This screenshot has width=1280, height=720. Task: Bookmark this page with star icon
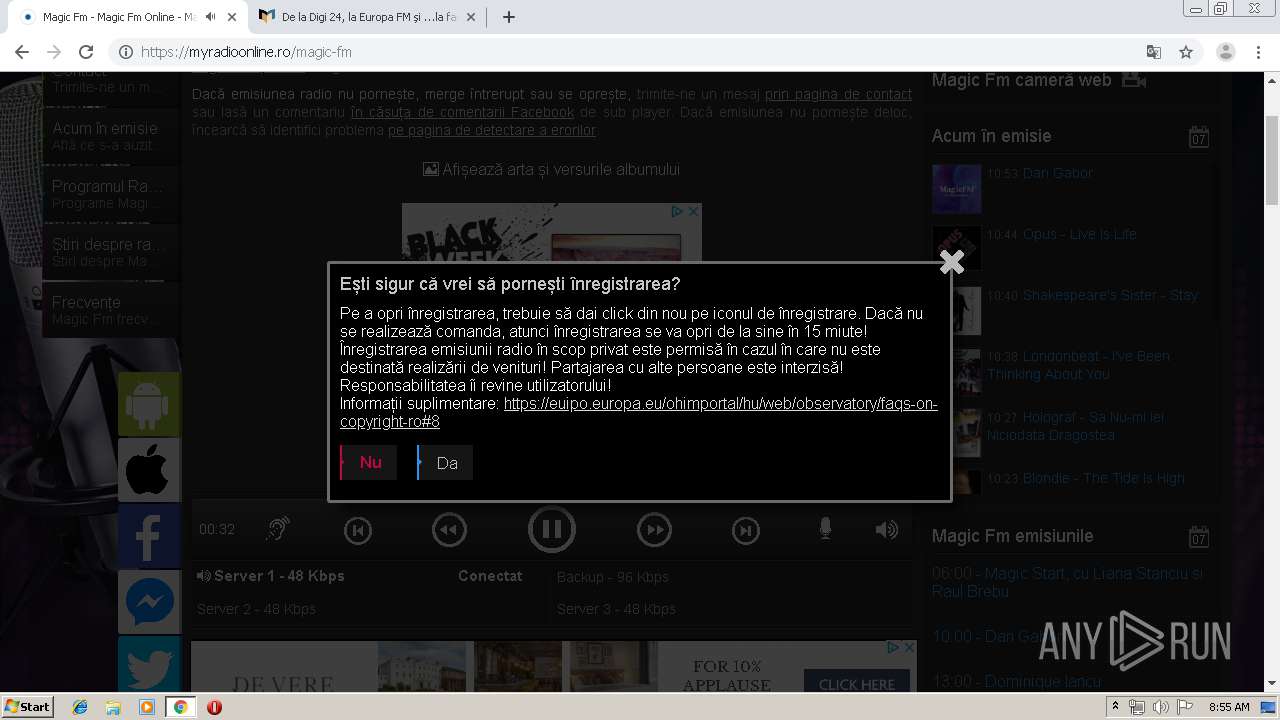pos(1186,52)
